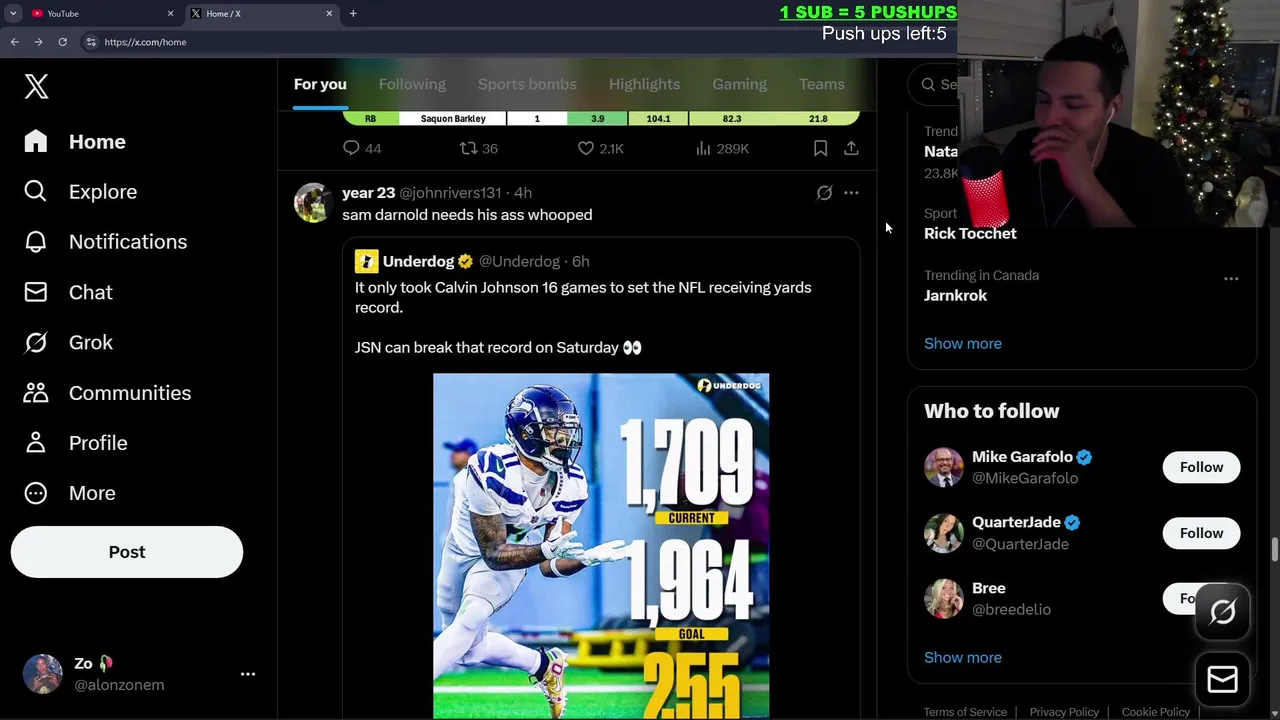Click the Zo profile avatar
Image resolution: width=1280 pixels, height=720 pixels.
tap(42, 674)
